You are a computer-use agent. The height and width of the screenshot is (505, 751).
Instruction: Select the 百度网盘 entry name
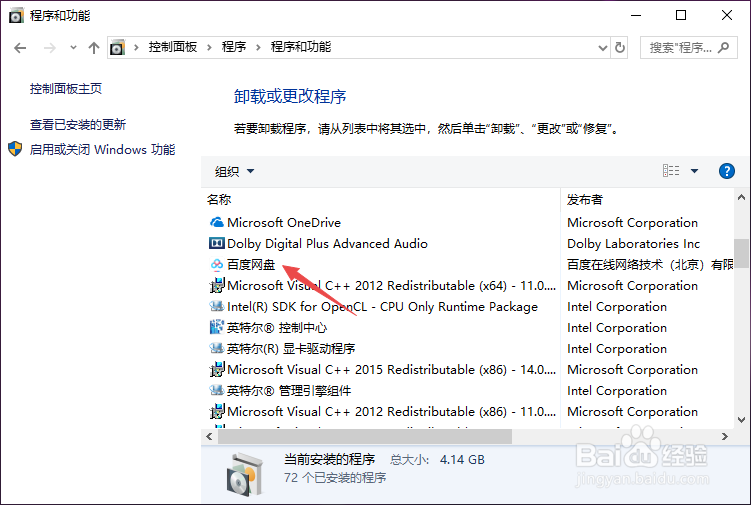tap(251, 264)
